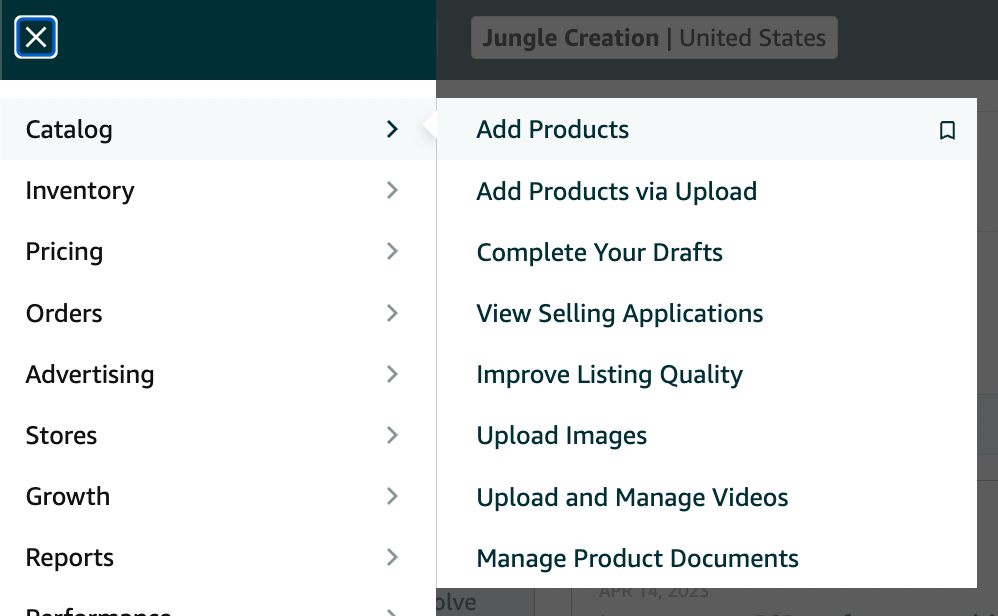Open the Stores menu category
Viewport: 998px width, 616px height.
coord(218,435)
